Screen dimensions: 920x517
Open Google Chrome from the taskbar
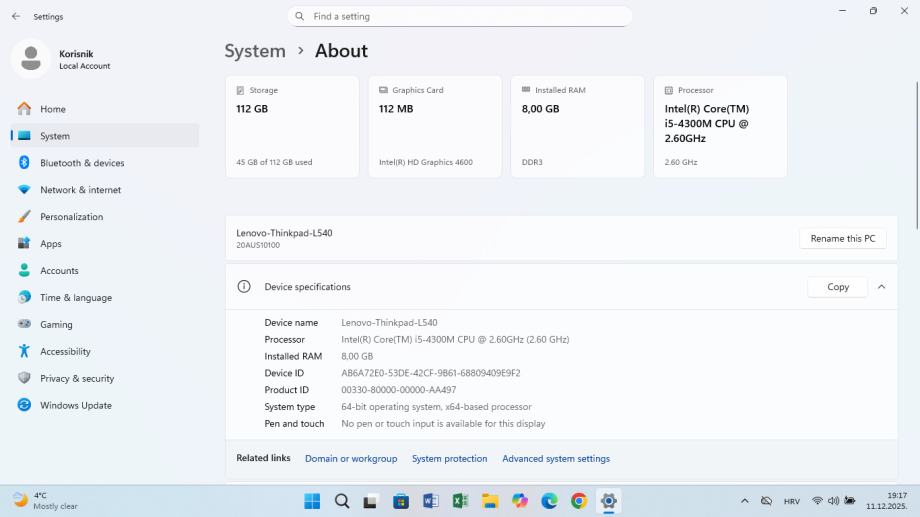click(x=579, y=501)
